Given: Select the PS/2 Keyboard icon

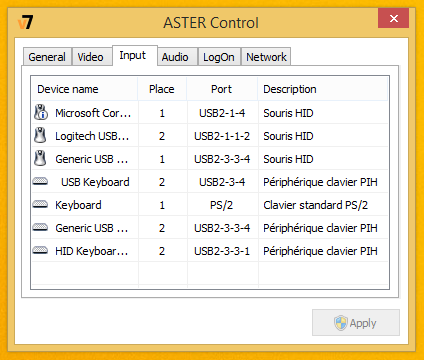Looking at the screenshot, I should click(x=40, y=205).
